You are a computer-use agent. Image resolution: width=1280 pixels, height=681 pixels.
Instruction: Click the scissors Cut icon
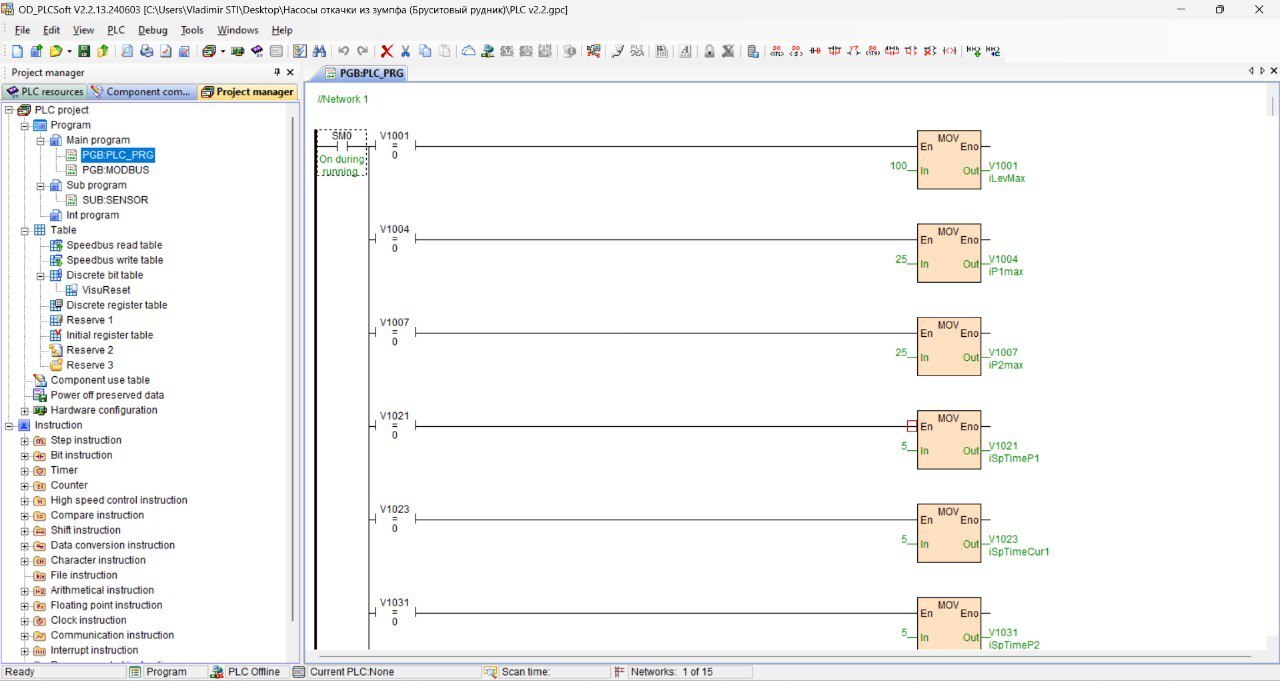(406, 51)
